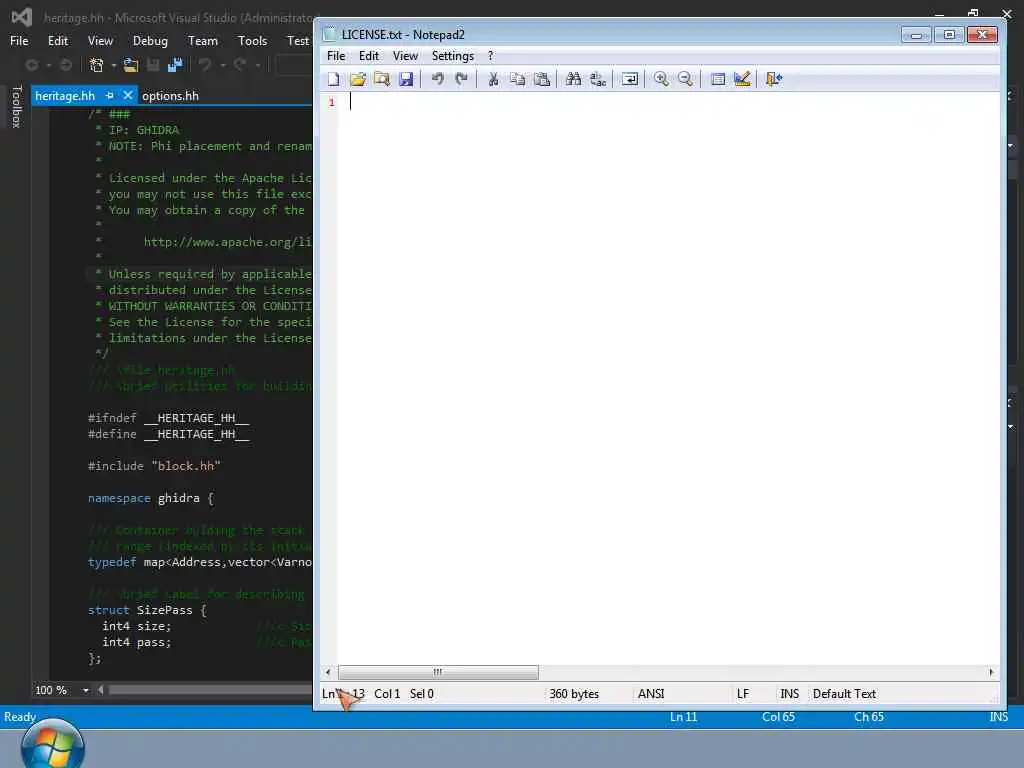1024x768 pixels.
Task: Copy selection in Notepad2 toolbar
Action: tap(517, 79)
